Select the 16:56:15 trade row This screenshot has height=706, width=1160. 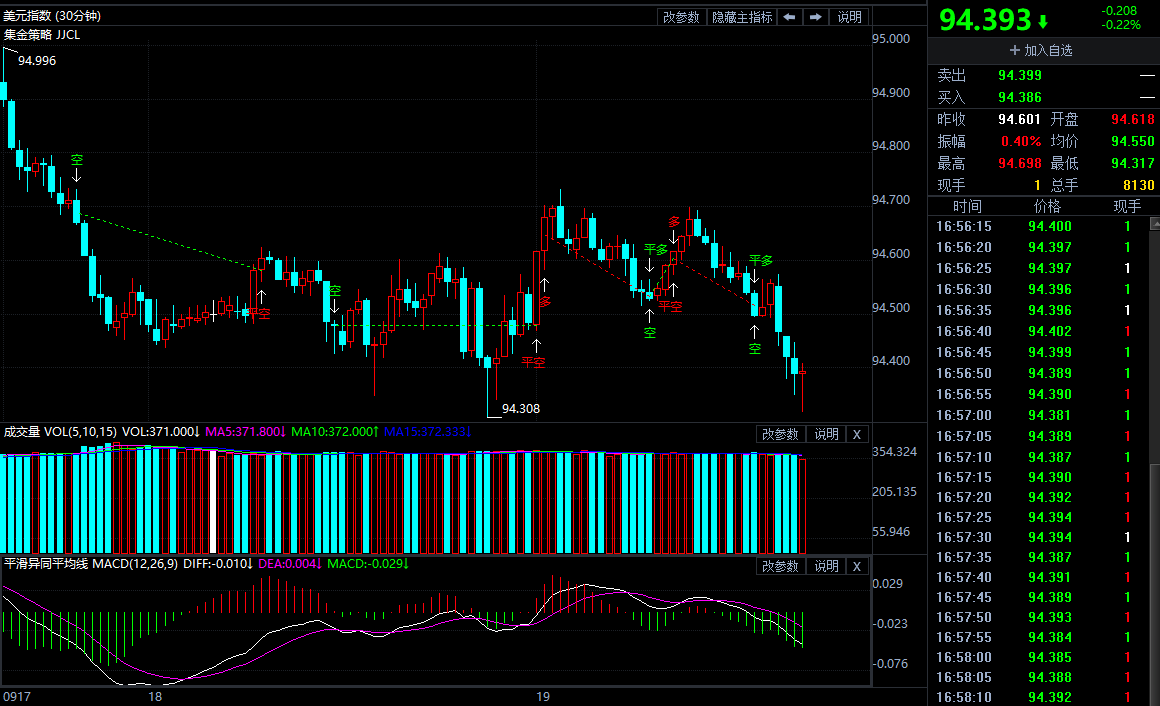pyautogui.click(x=1039, y=226)
